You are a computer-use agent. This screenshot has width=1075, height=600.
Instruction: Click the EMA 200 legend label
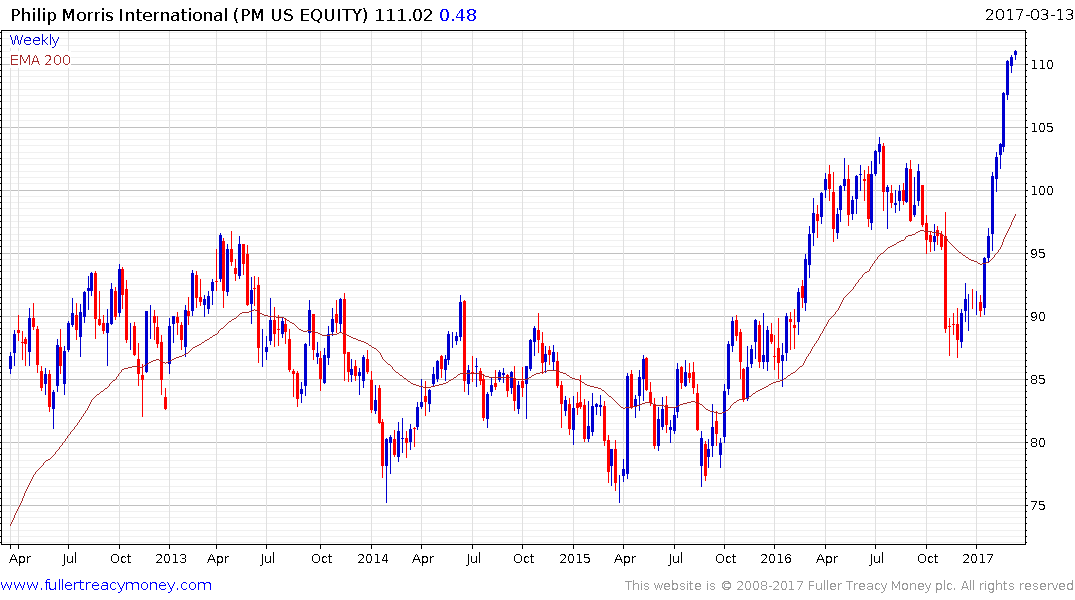(40, 60)
